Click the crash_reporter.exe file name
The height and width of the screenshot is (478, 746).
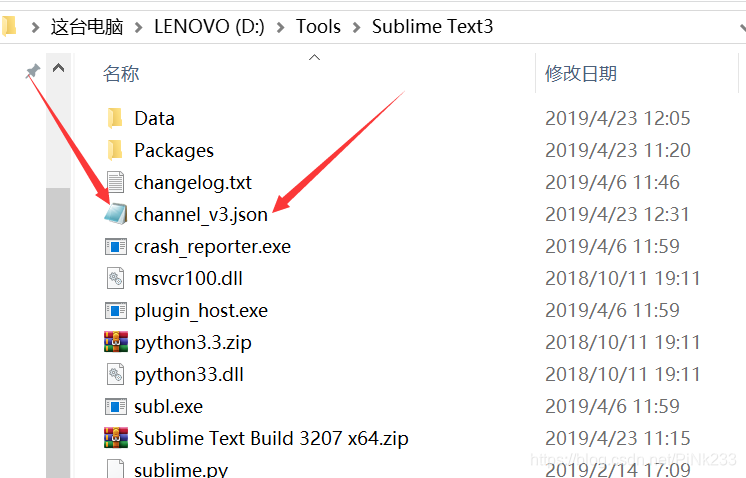pyautogui.click(x=212, y=247)
